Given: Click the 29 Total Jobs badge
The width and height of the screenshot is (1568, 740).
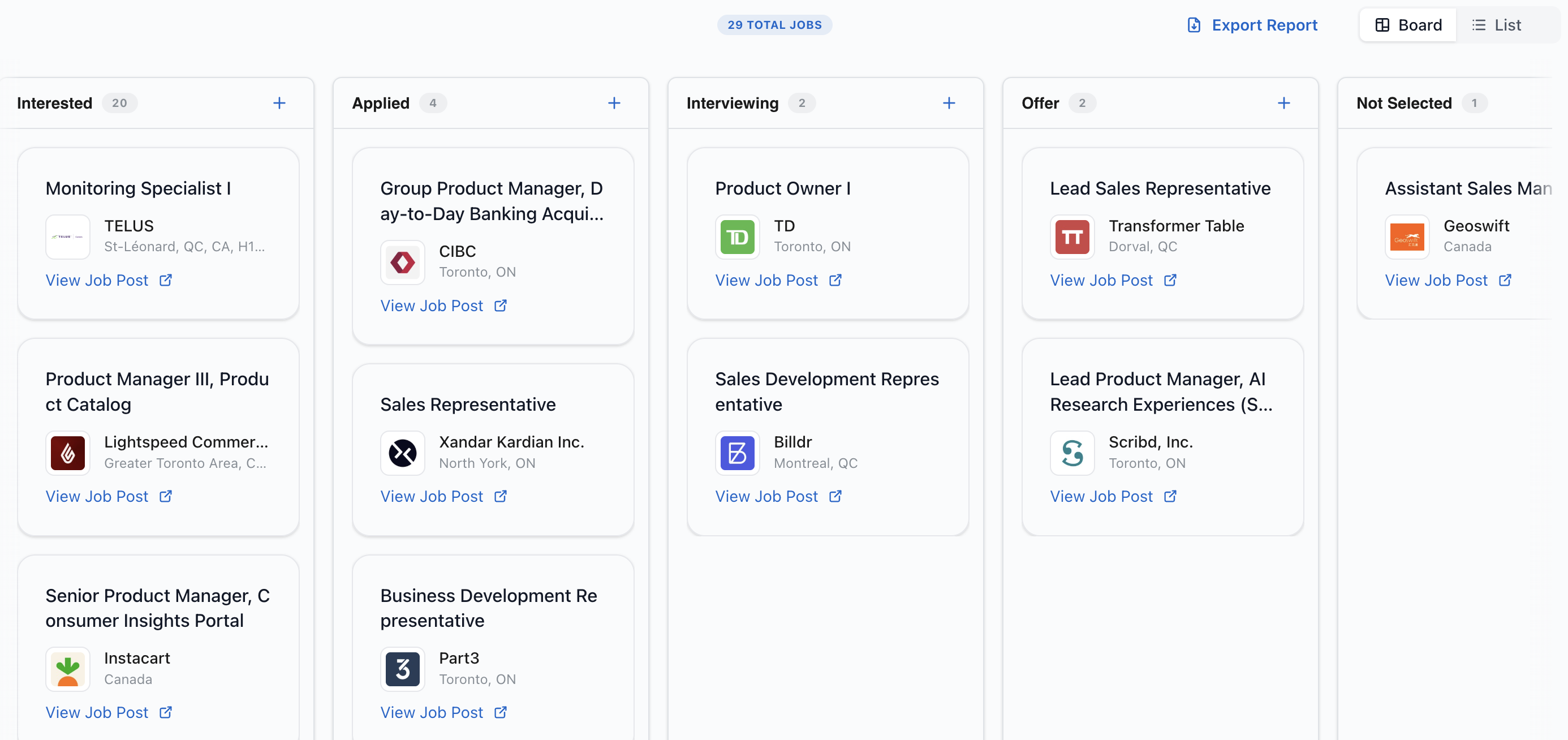Looking at the screenshot, I should pyautogui.click(x=774, y=25).
